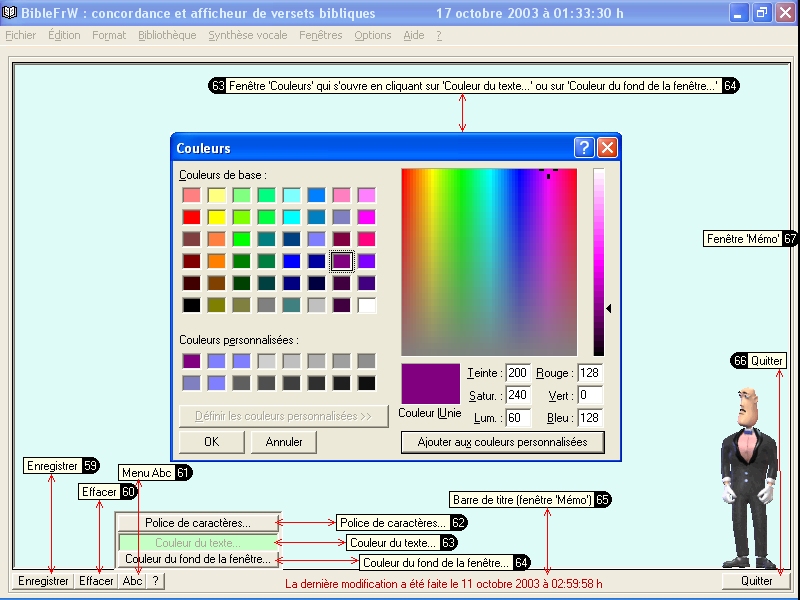Open the Bibliothèque menu
800x600 pixels.
point(167,35)
